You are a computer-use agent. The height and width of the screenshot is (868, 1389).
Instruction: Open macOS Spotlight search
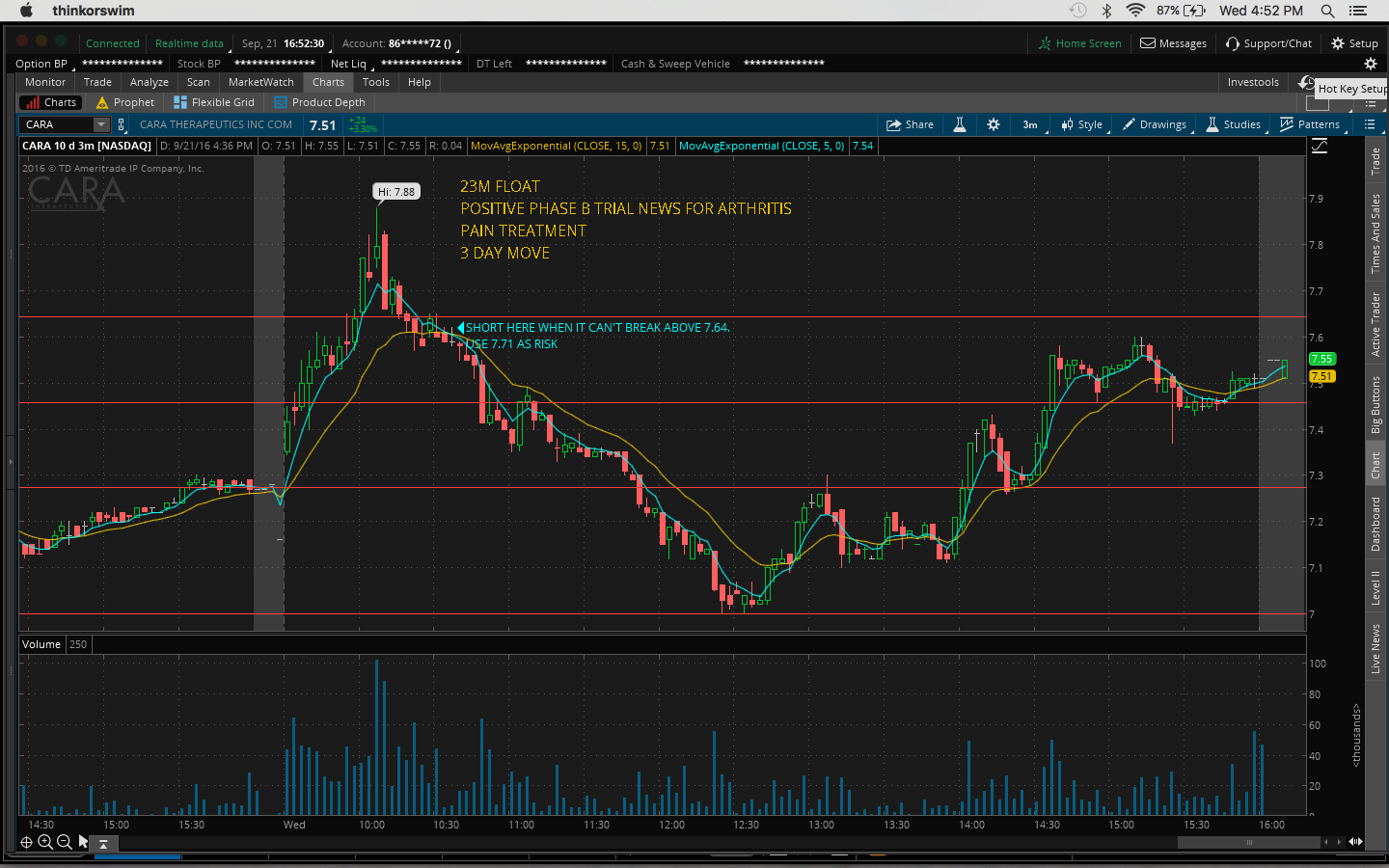pyautogui.click(x=1327, y=11)
